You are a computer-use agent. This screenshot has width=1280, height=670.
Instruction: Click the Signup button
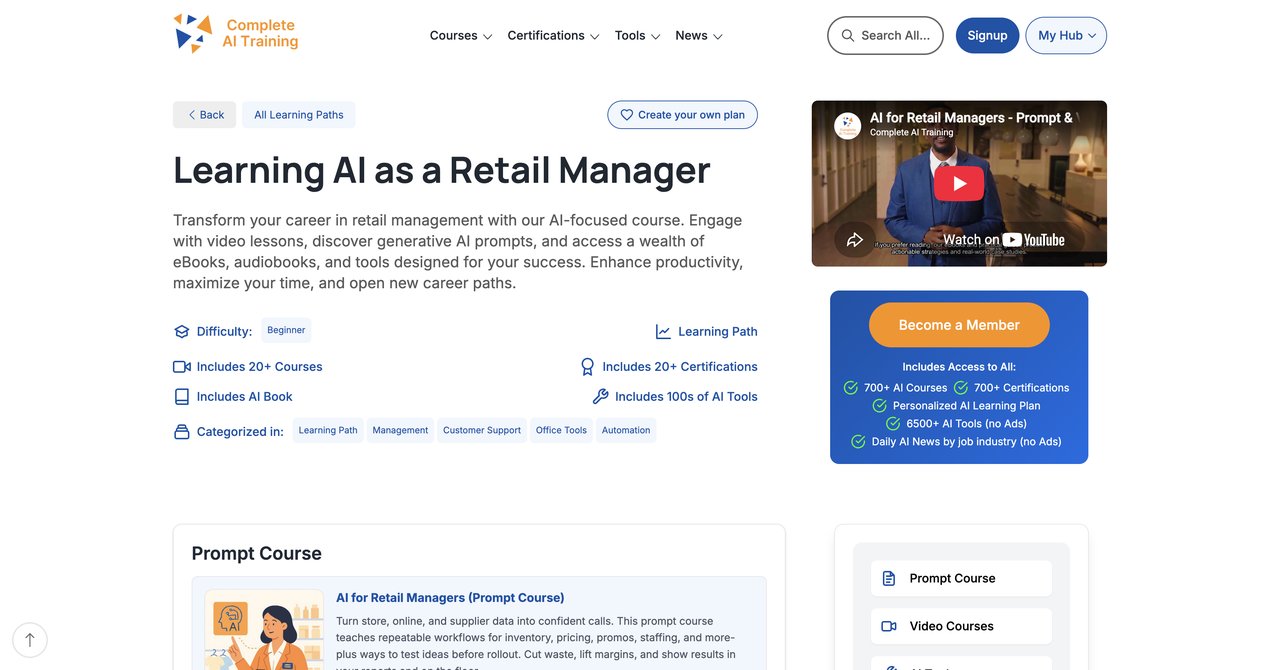click(x=987, y=35)
